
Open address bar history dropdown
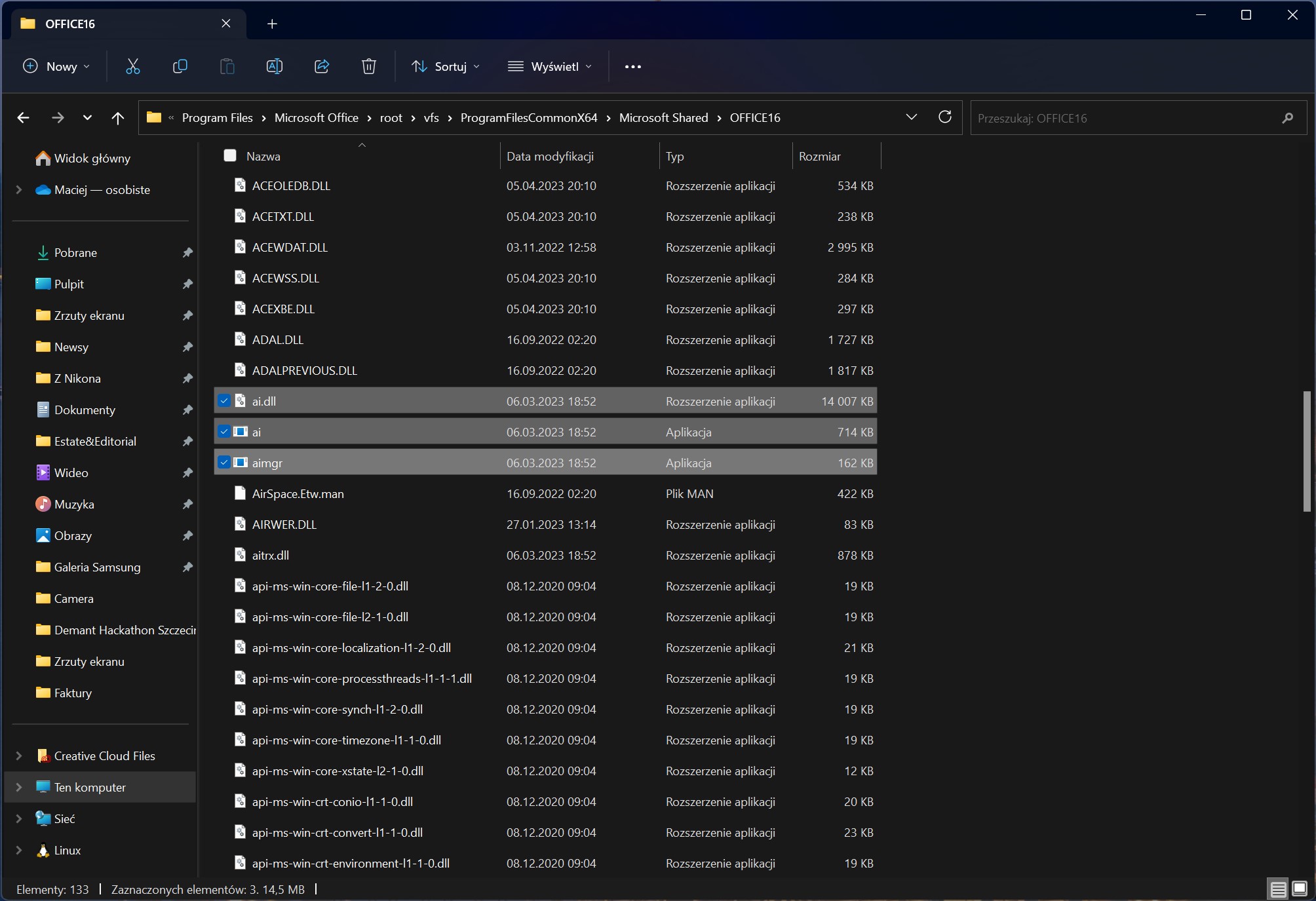911,117
